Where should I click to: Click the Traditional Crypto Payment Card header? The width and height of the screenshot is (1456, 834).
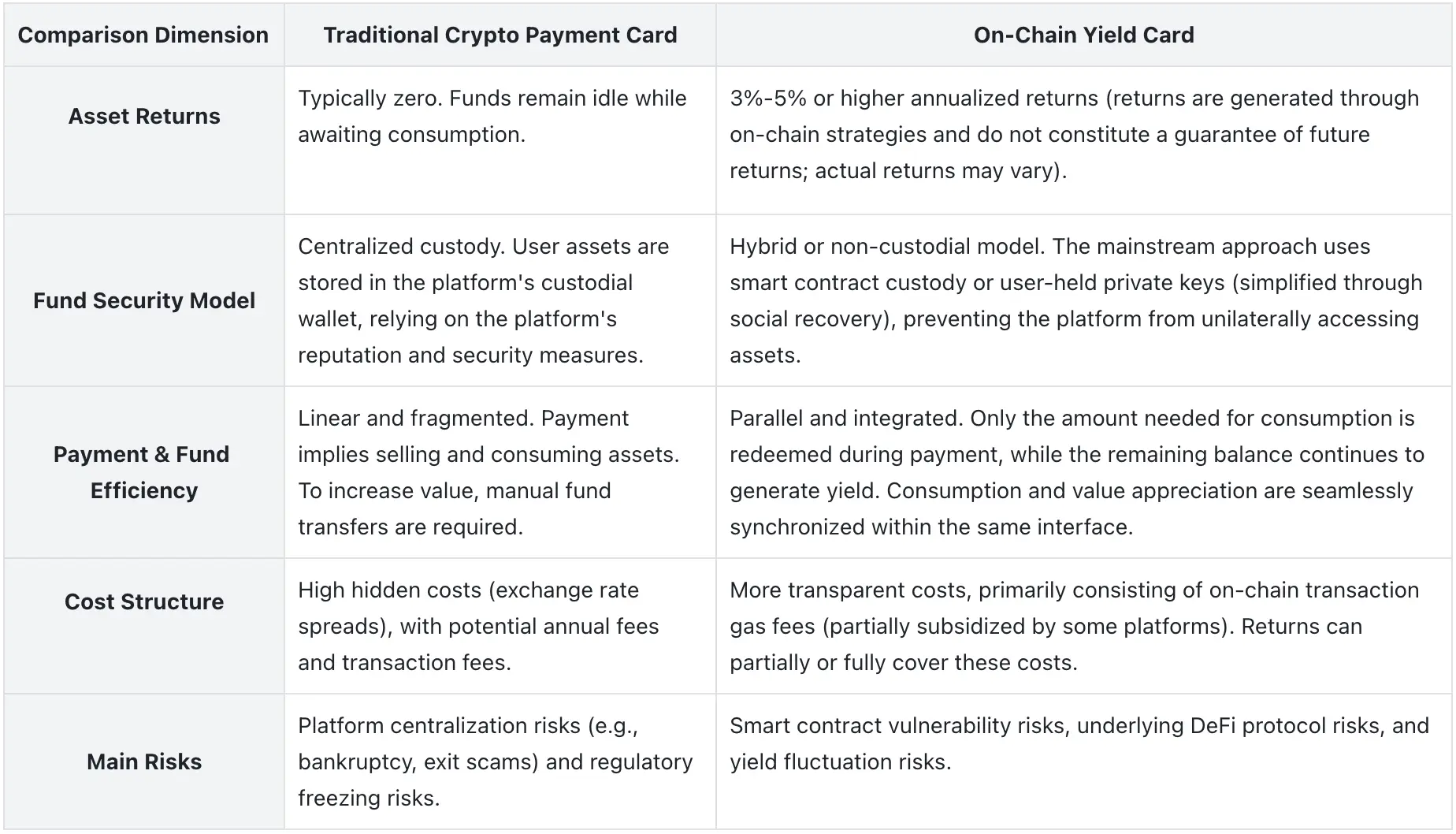(500, 35)
